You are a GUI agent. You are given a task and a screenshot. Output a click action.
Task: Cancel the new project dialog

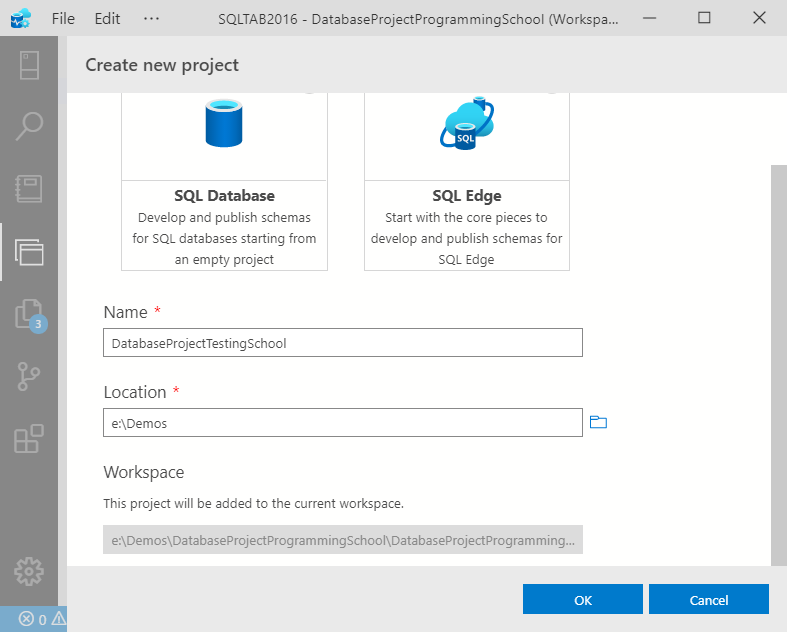pyautogui.click(x=708, y=600)
